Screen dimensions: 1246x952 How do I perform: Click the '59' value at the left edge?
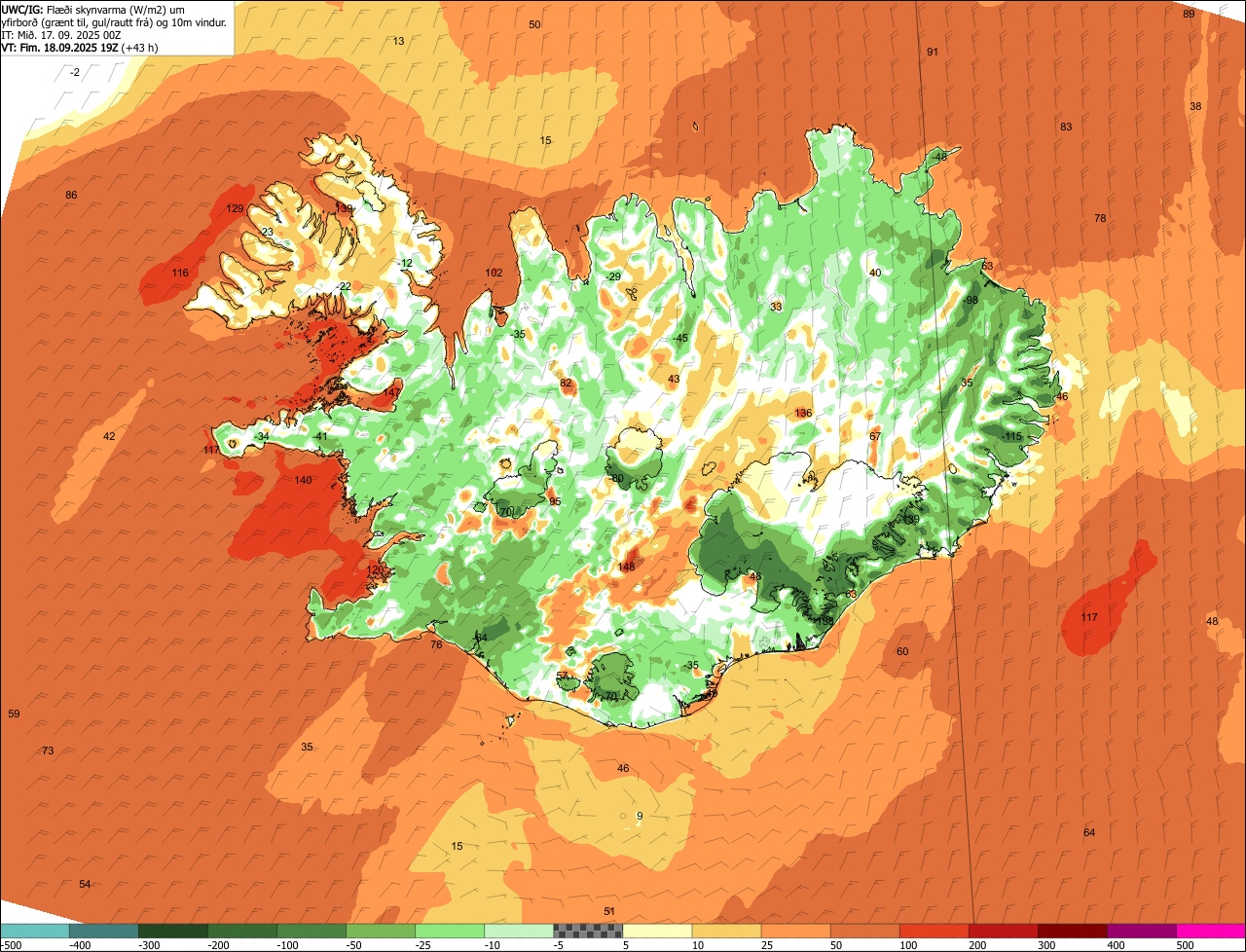(x=14, y=714)
